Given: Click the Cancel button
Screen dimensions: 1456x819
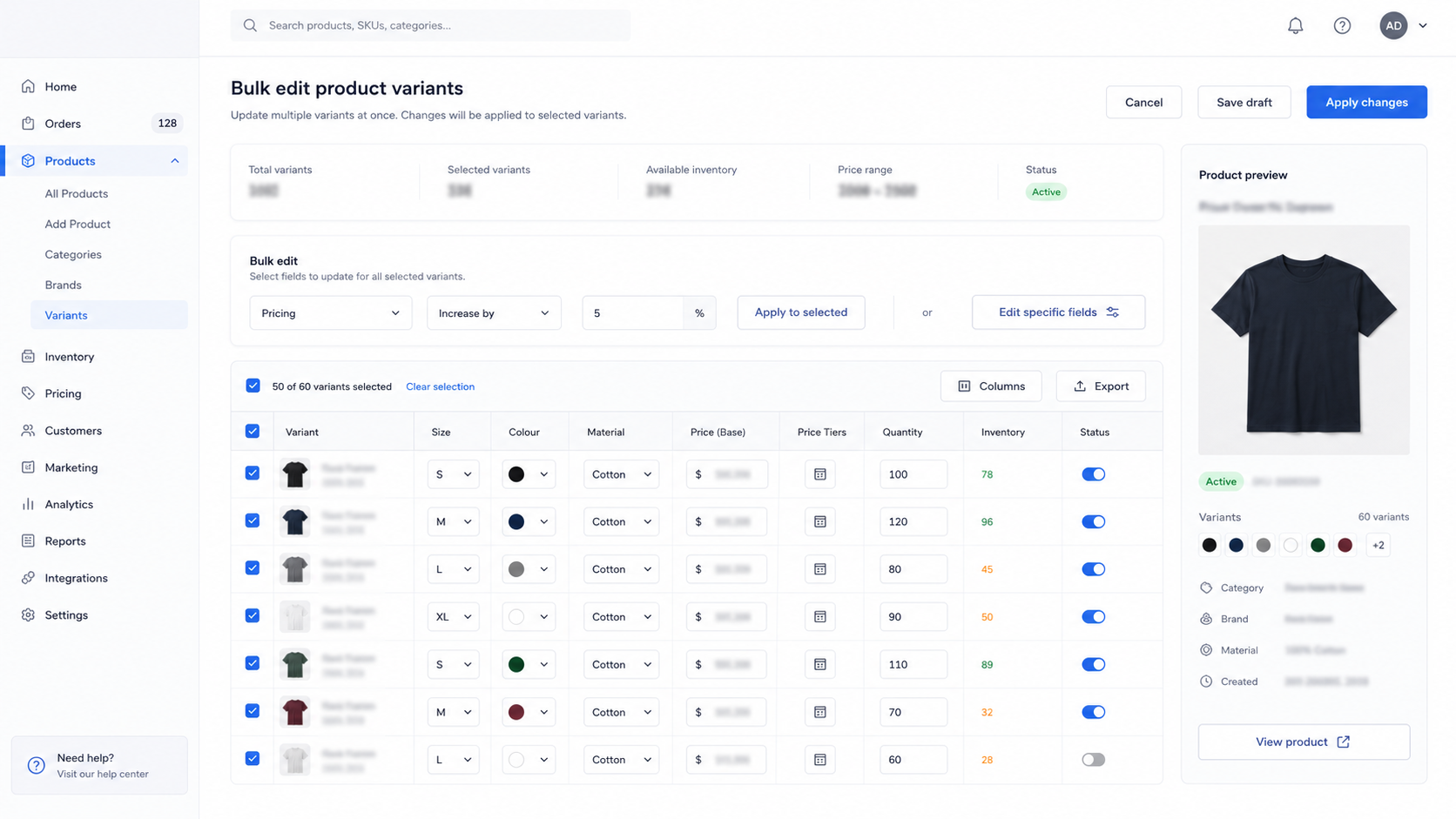Looking at the screenshot, I should coord(1143,102).
